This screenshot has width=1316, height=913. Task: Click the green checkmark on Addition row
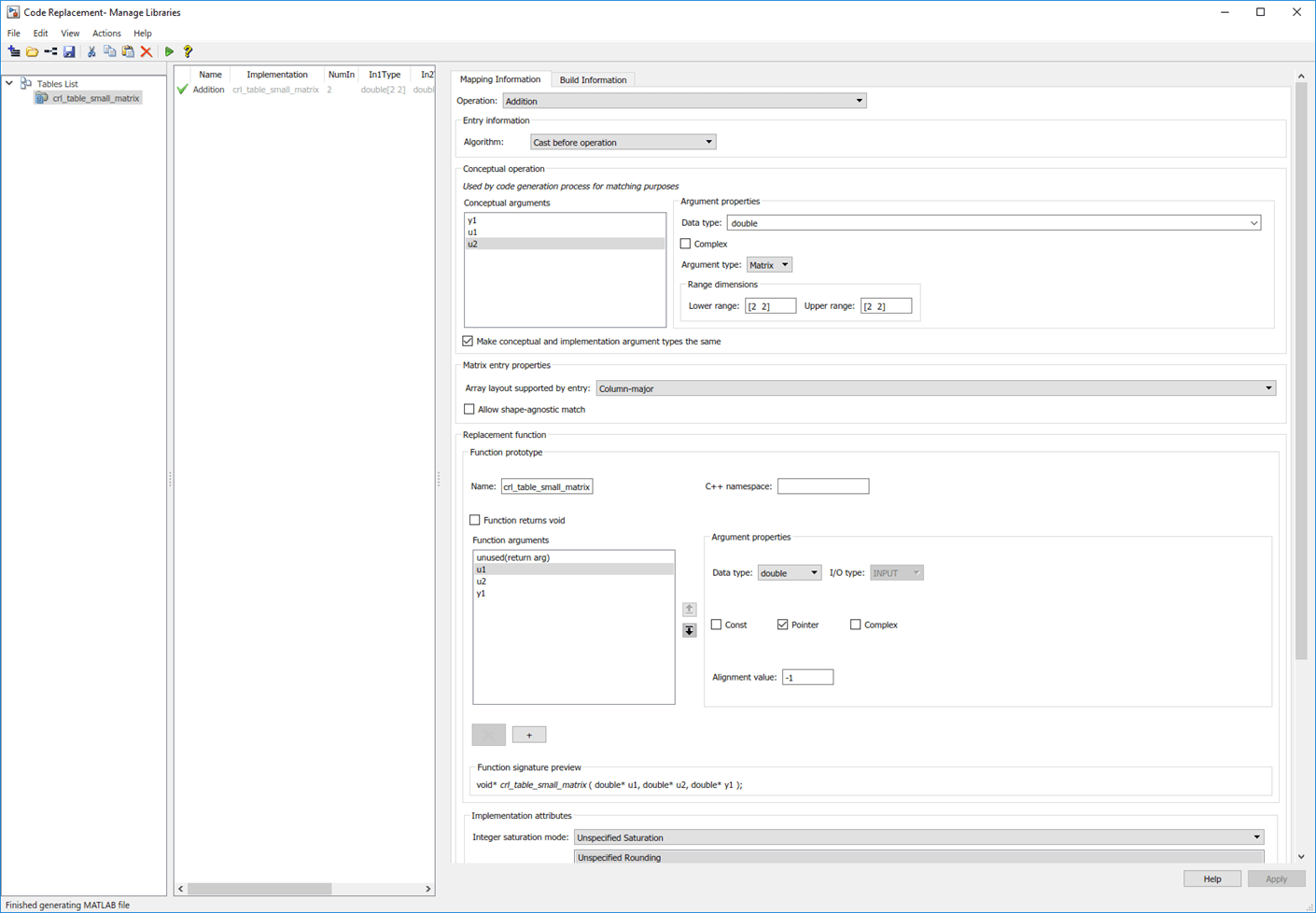point(182,90)
